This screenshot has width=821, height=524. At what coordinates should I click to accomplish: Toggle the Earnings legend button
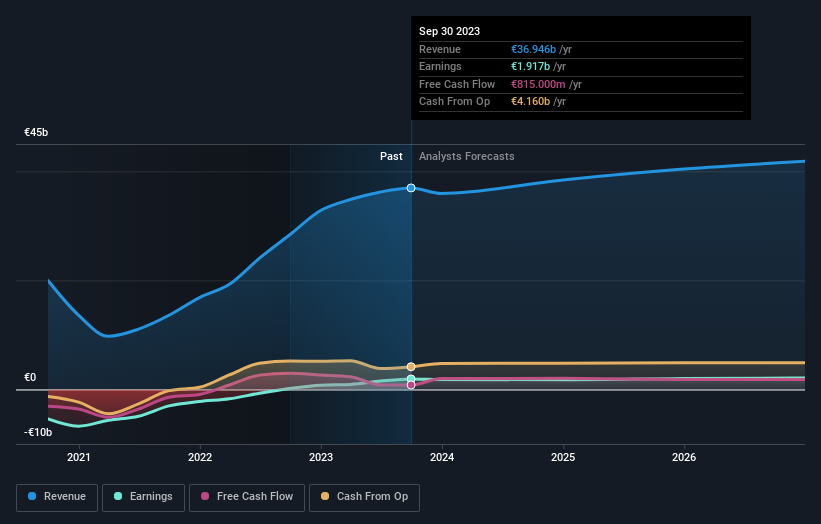[143, 497]
